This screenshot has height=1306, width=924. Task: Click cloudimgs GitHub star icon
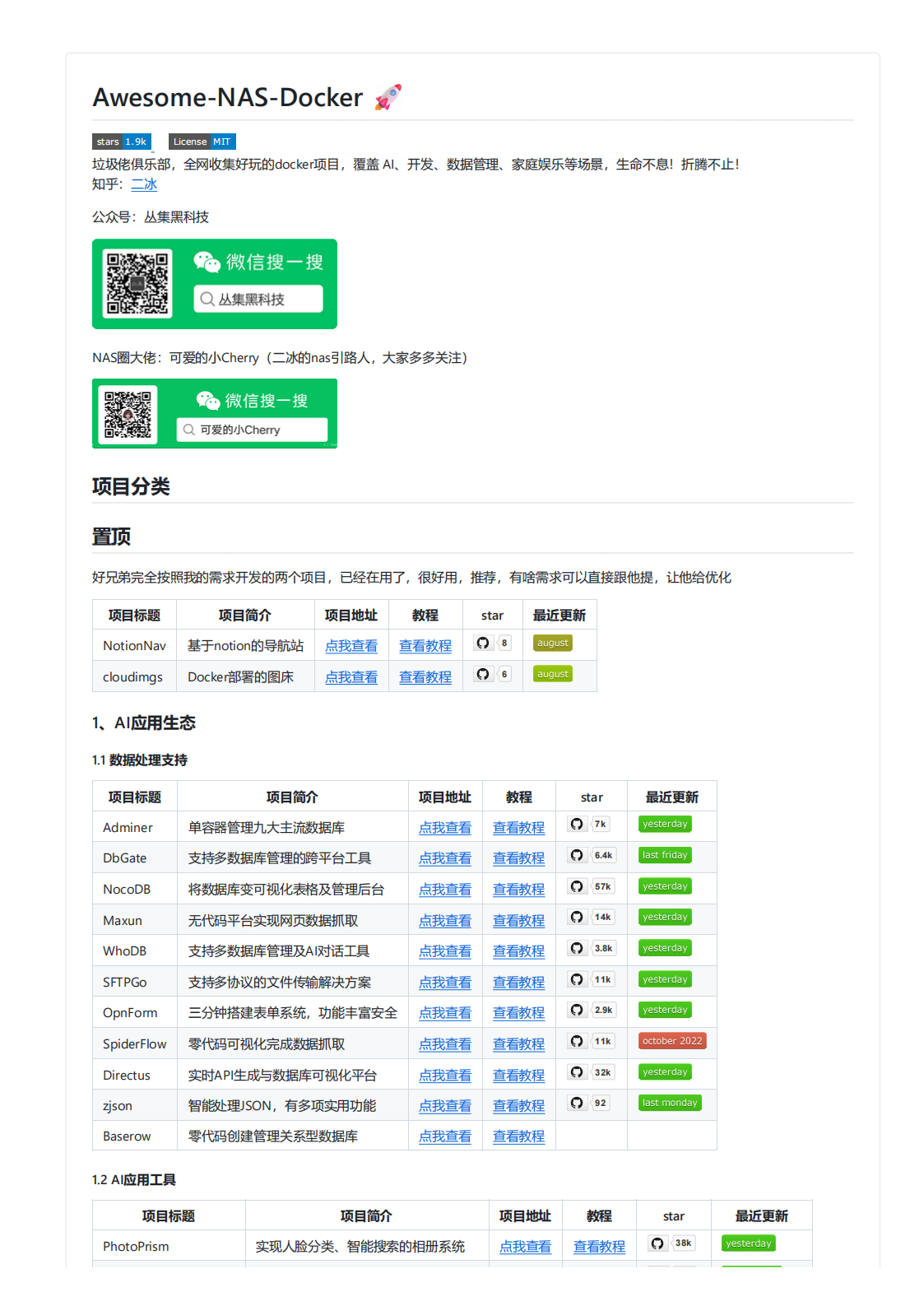pos(483,674)
